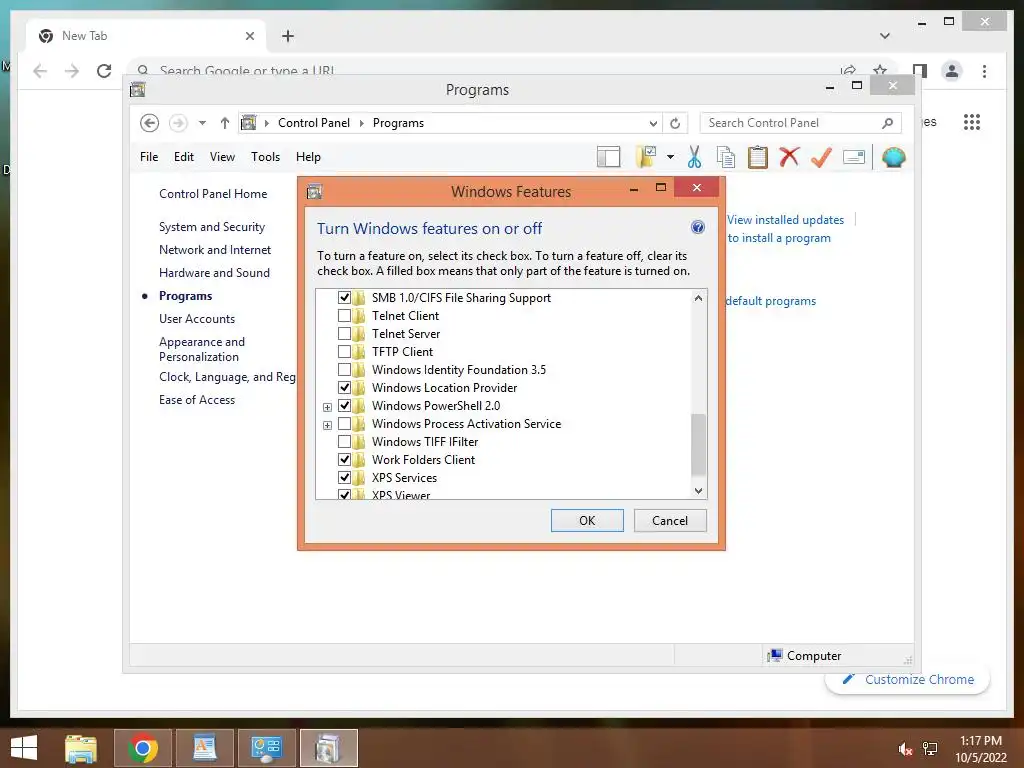Open the View menu
This screenshot has height=768, width=1024.
tap(222, 157)
